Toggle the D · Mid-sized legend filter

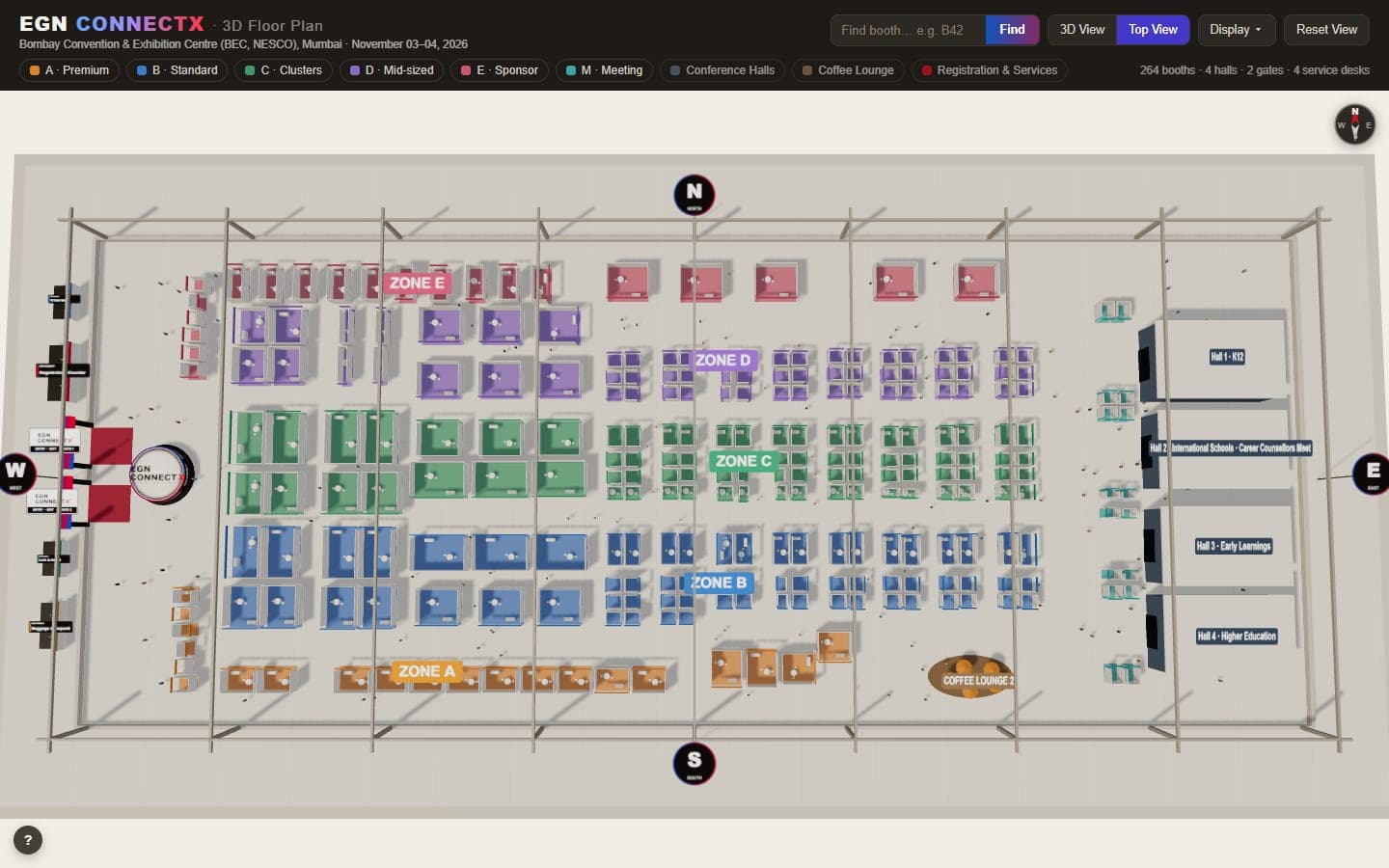(x=392, y=70)
